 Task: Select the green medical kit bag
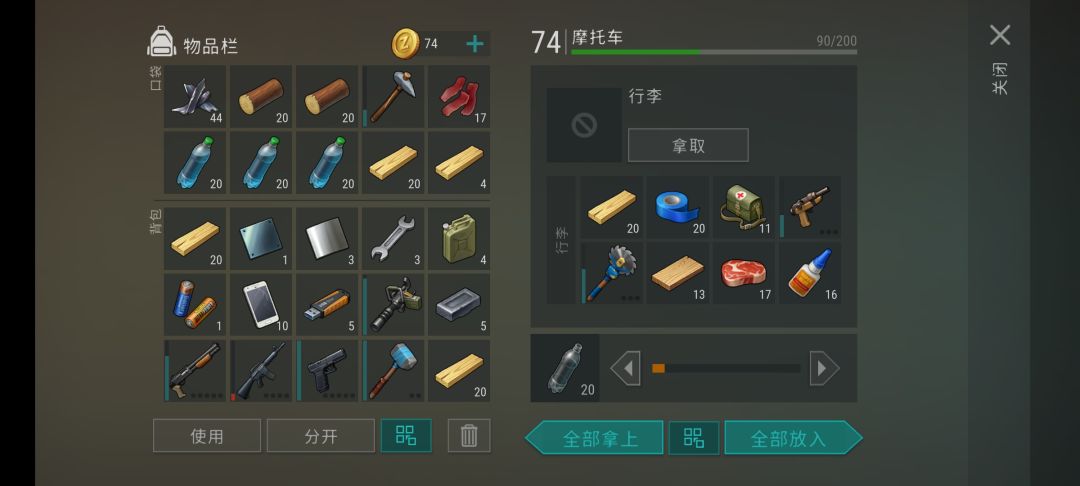[744, 207]
